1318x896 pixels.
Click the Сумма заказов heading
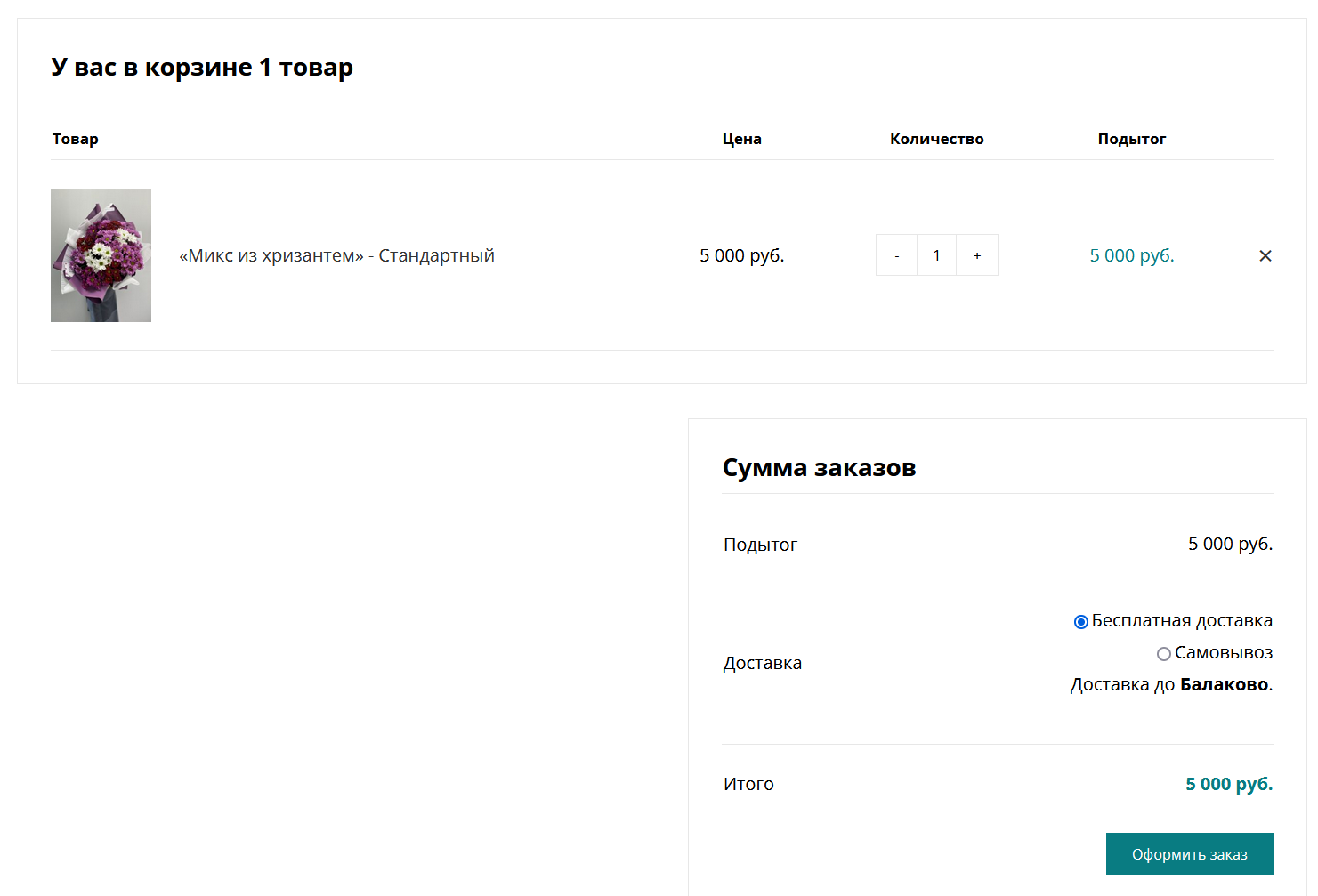(x=819, y=468)
